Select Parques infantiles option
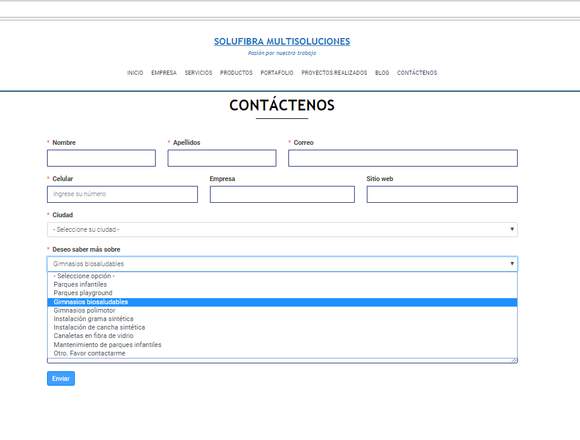 coord(282,284)
